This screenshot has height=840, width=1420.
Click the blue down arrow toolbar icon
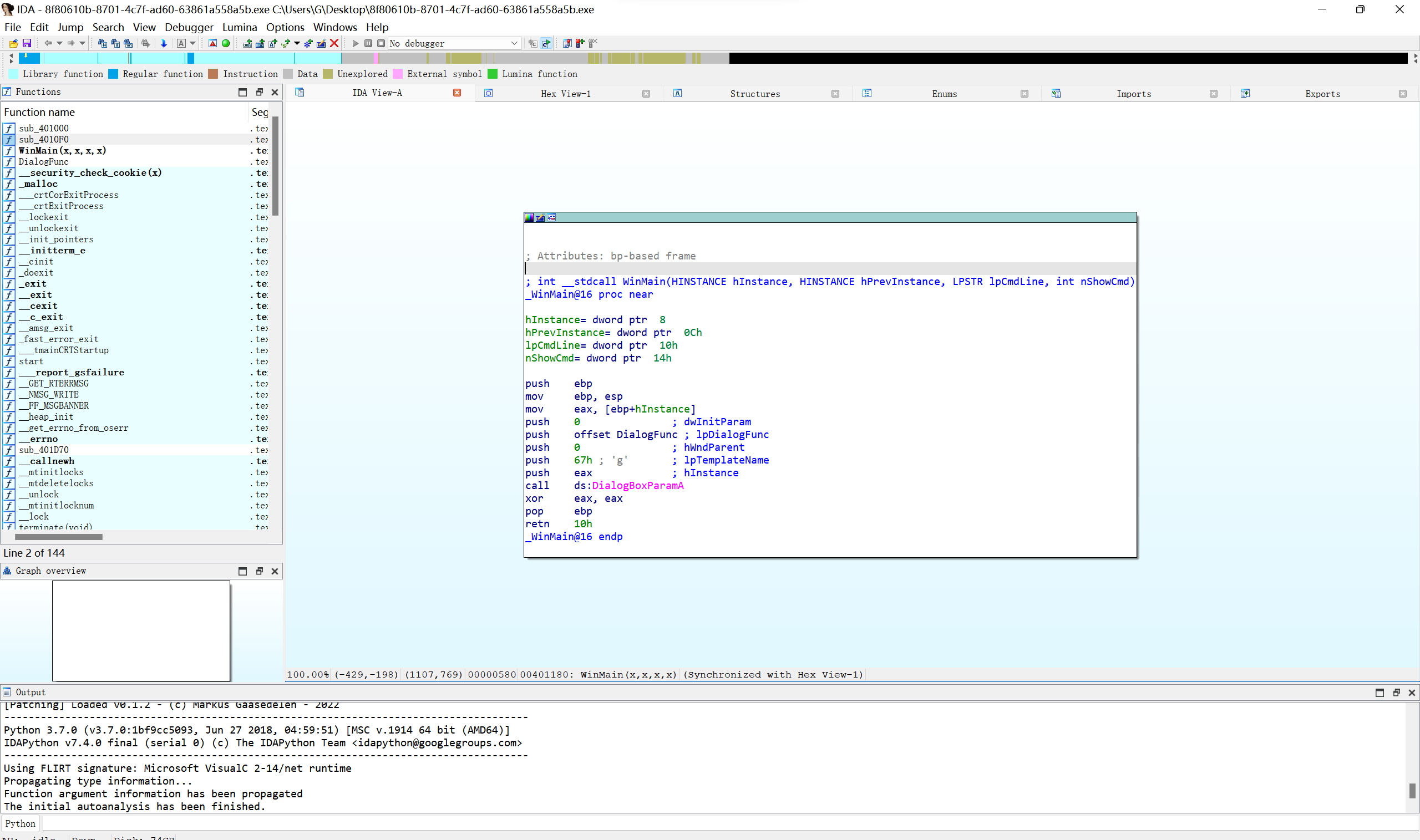(x=164, y=43)
